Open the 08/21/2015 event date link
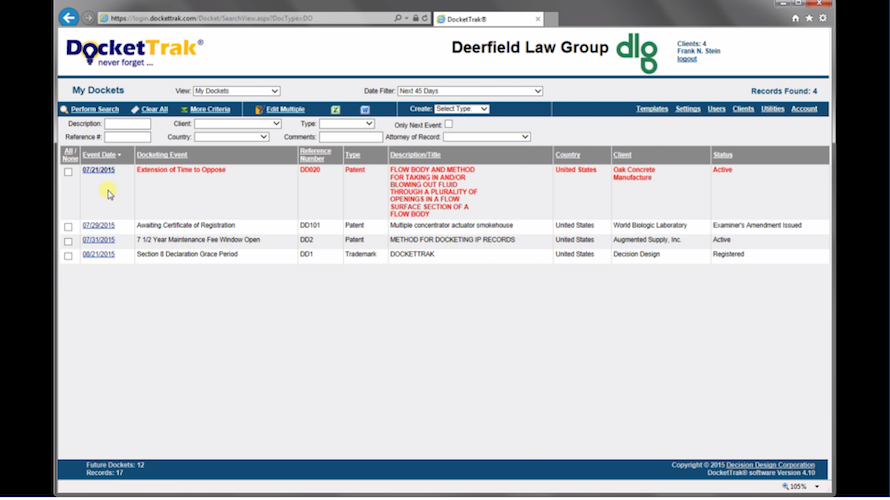Image resolution: width=890 pixels, height=500 pixels. [99, 254]
